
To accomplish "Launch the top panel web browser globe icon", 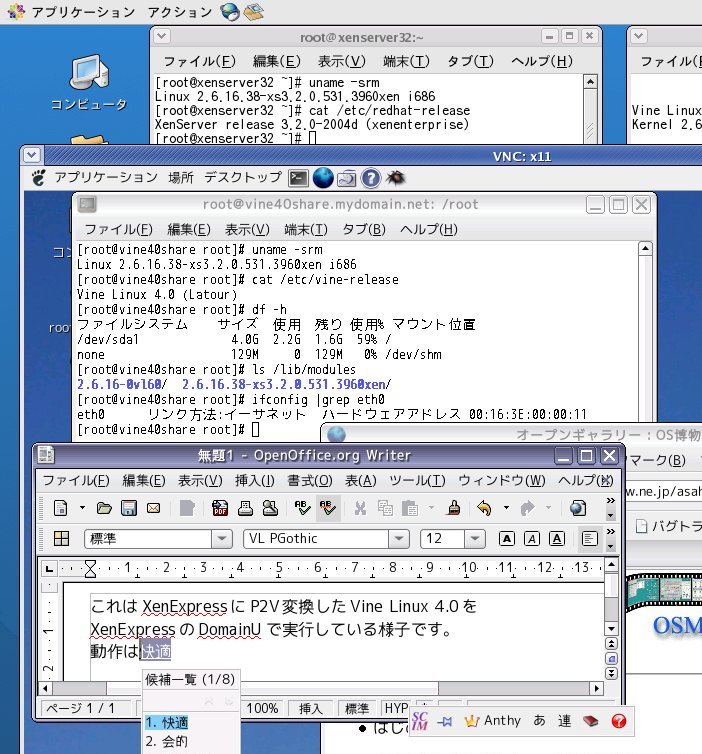I will (230, 12).
